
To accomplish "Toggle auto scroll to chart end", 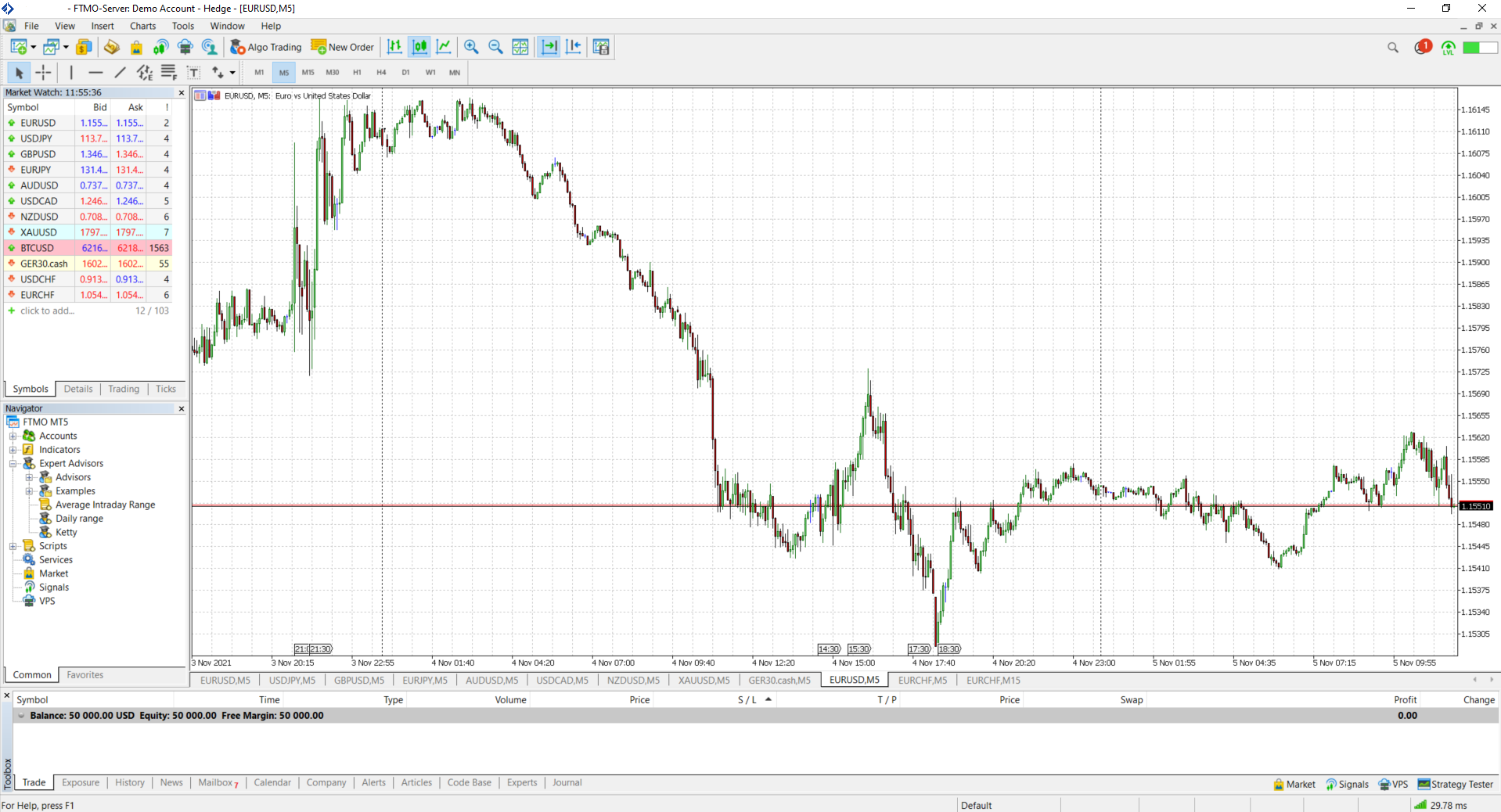I will [549, 47].
